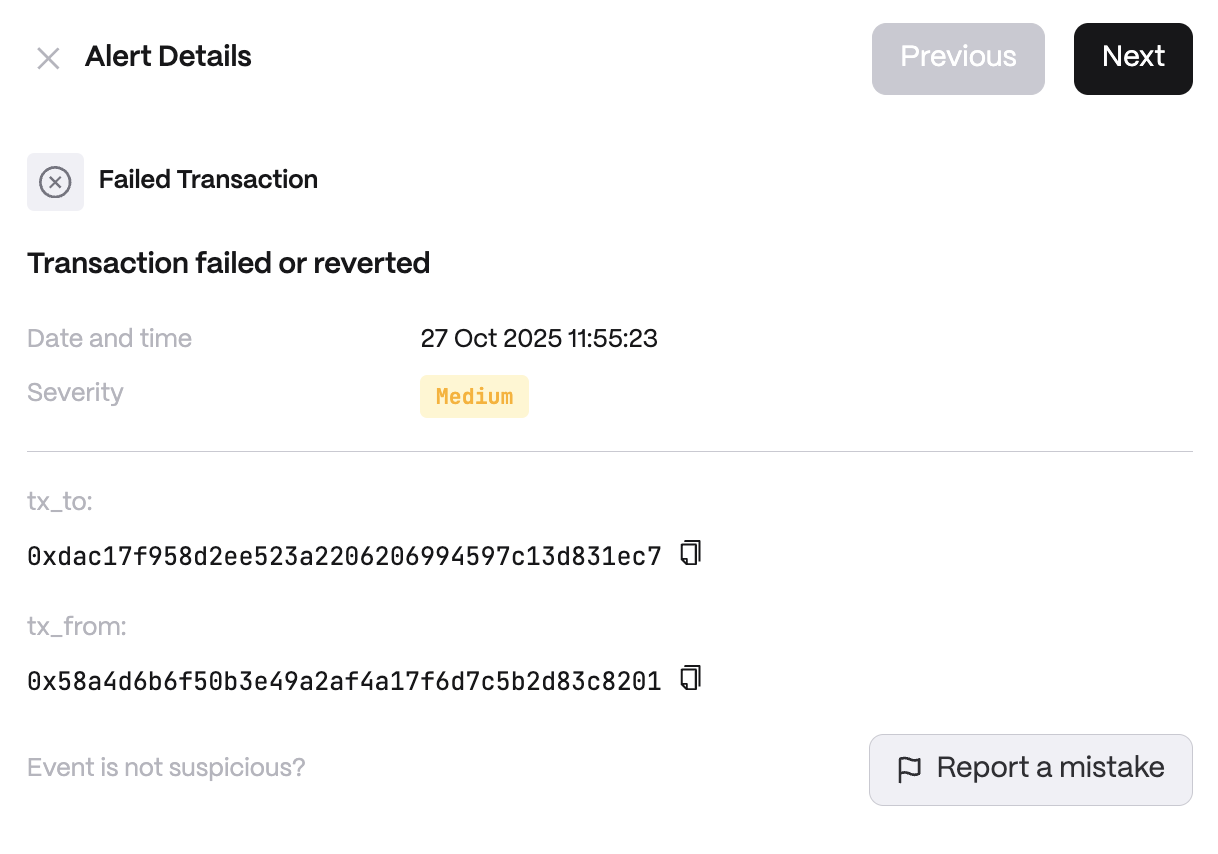The width and height of the screenshot is (1218, 854).
Task: Click the Severity label
Action: [75, 392]
